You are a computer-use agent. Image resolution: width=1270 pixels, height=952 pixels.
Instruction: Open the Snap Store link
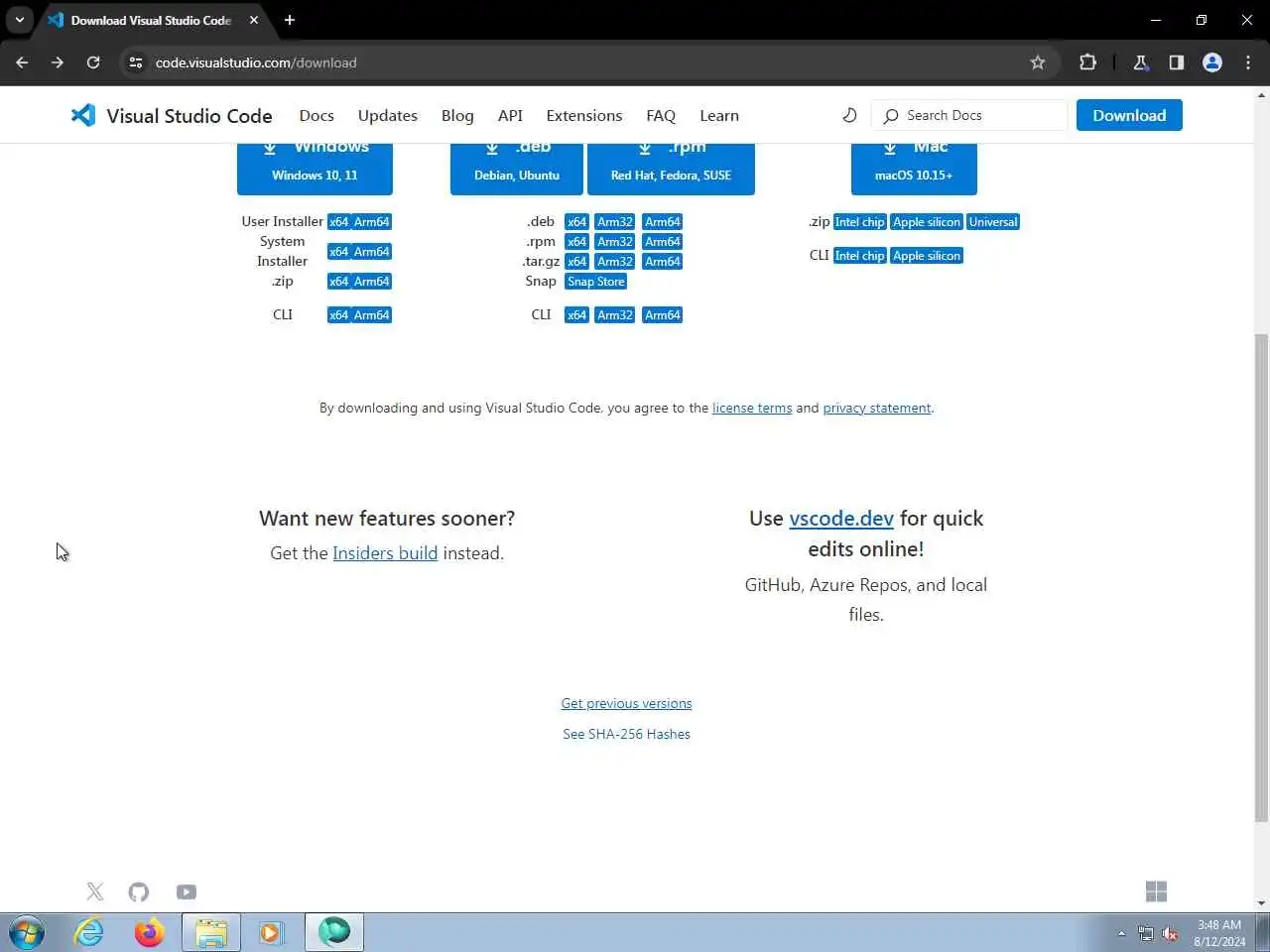point(596,282)
